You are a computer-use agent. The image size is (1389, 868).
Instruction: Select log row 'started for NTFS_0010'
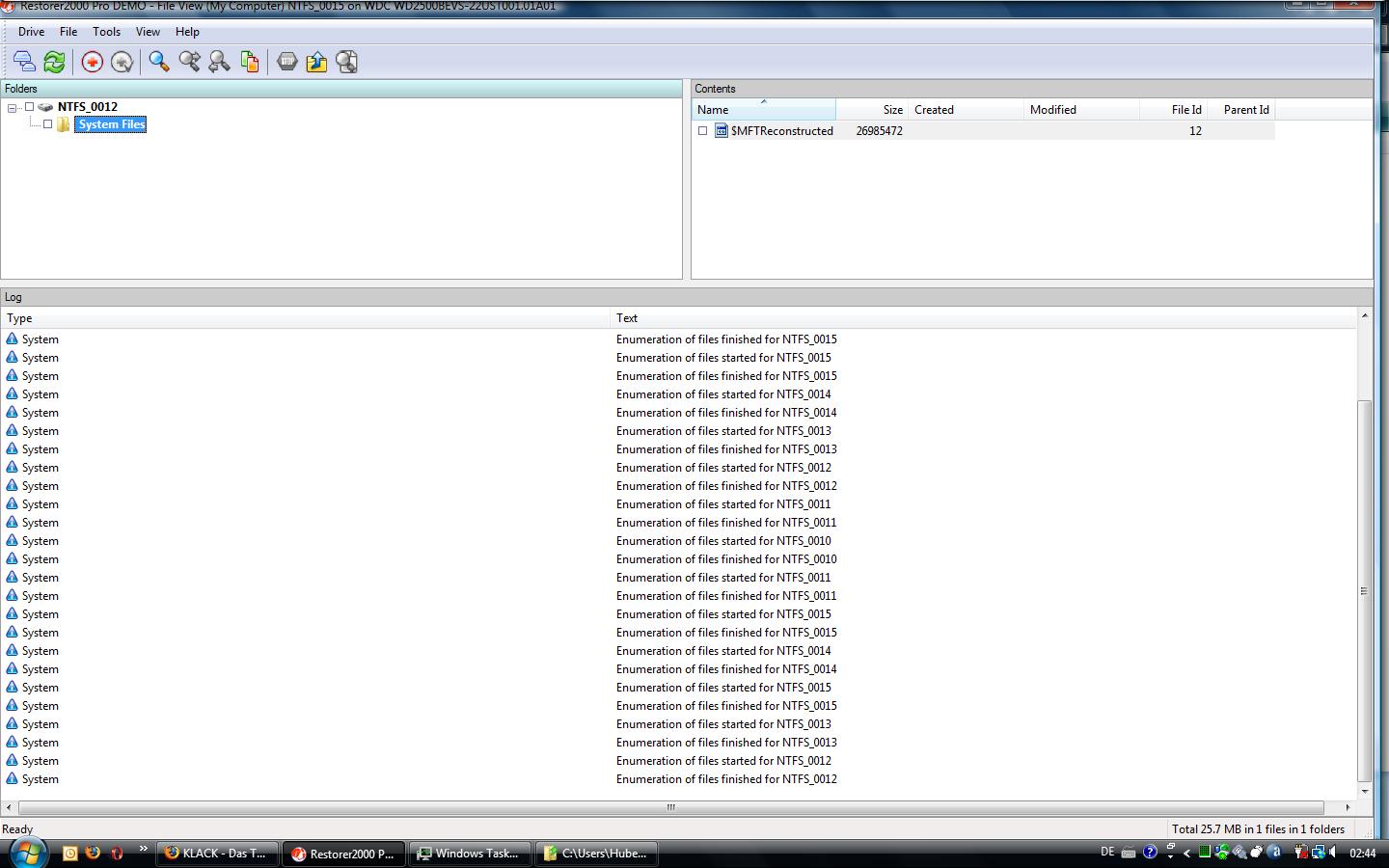(679, 541)
